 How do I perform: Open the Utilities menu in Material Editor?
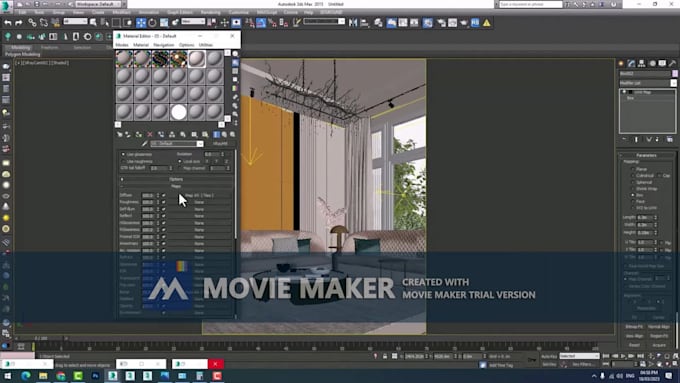(206, 45)
